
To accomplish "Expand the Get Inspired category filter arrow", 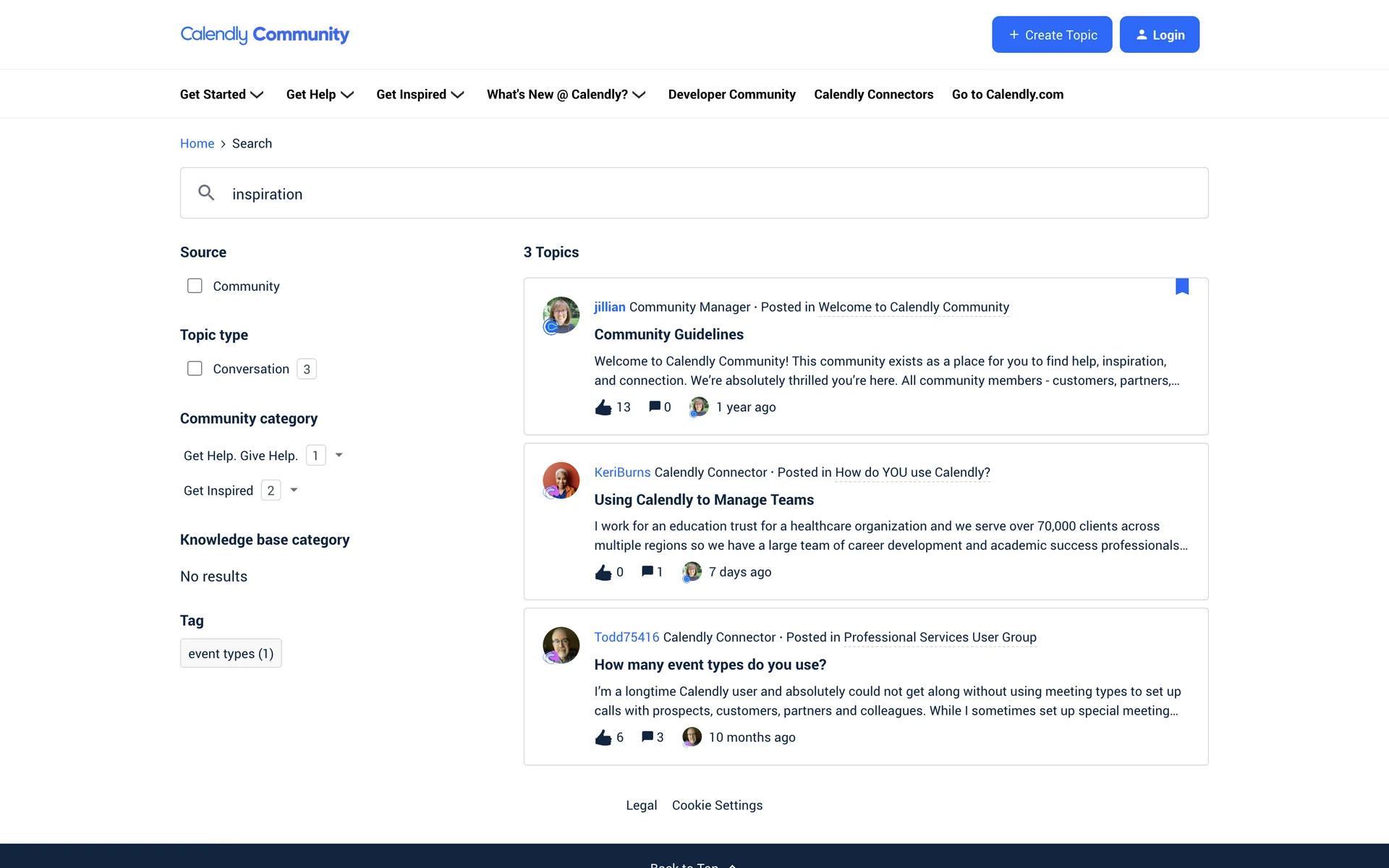I will point(294,490).
